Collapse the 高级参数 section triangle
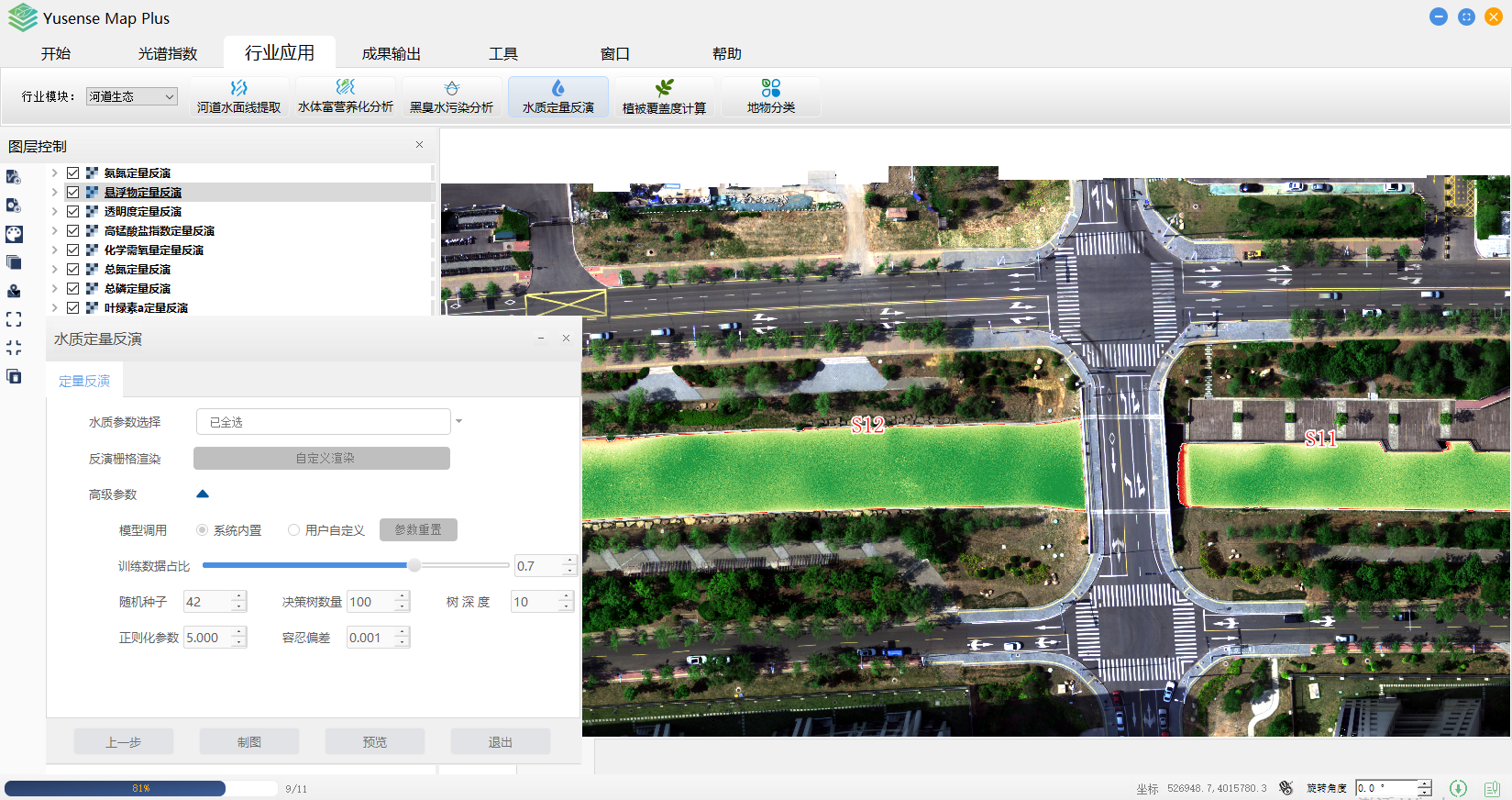The image size is (1512, 800). (203, 494)
